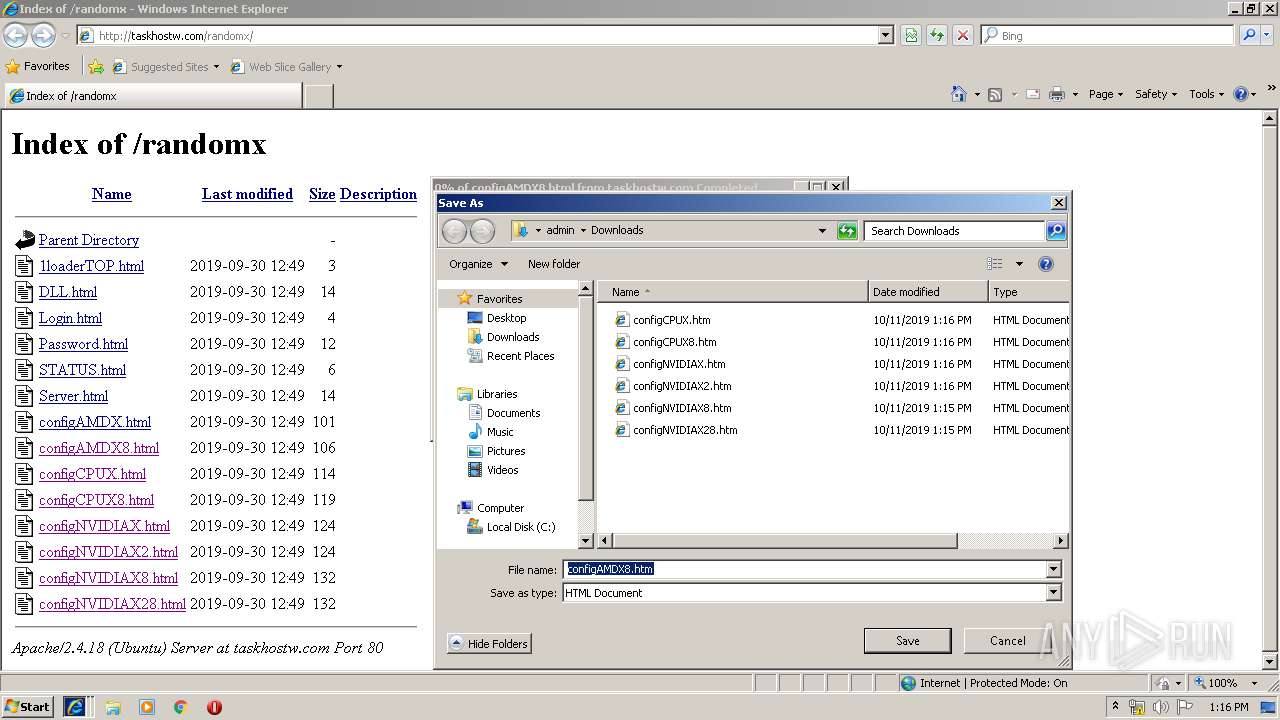Click the File name input field

point(805,570)
